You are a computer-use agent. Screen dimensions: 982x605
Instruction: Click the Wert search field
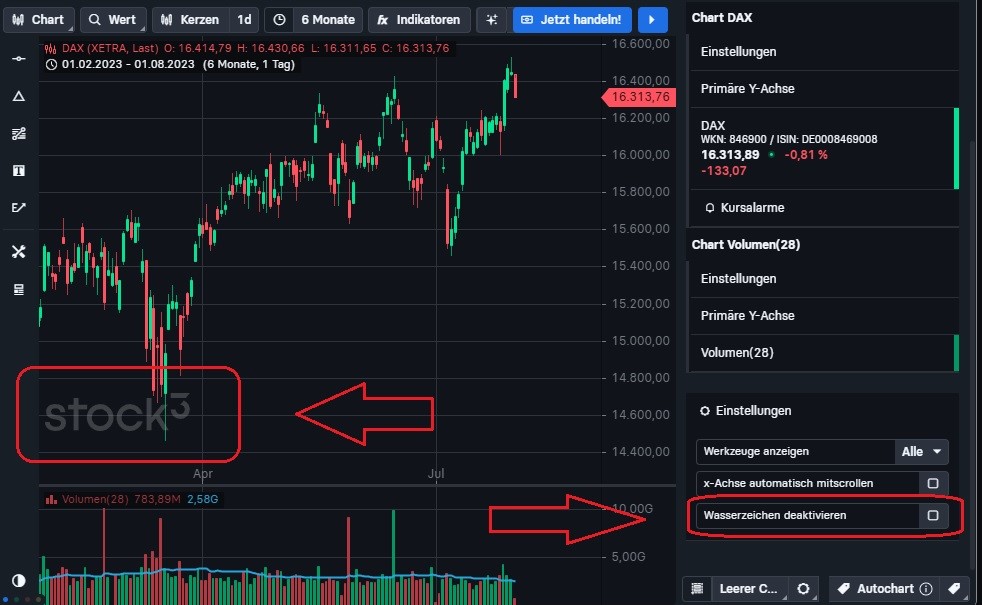113,20
